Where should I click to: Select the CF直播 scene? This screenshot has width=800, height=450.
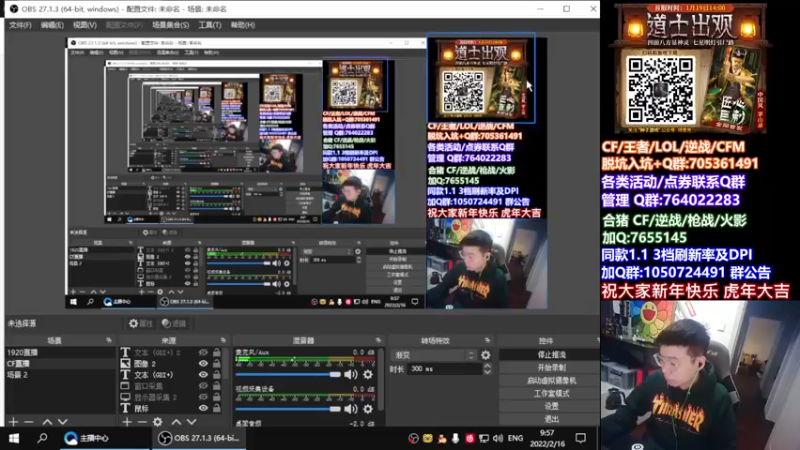coord(60,363)
